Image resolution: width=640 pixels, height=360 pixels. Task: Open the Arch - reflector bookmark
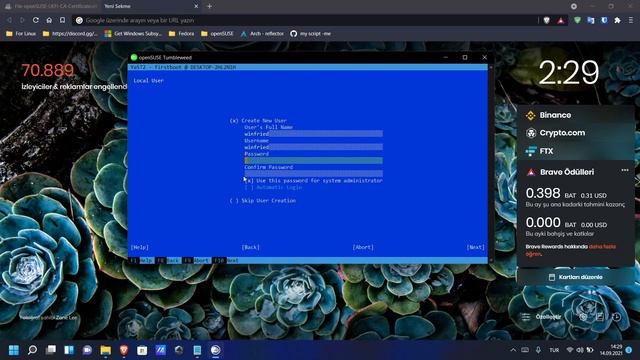click(262, 33)
